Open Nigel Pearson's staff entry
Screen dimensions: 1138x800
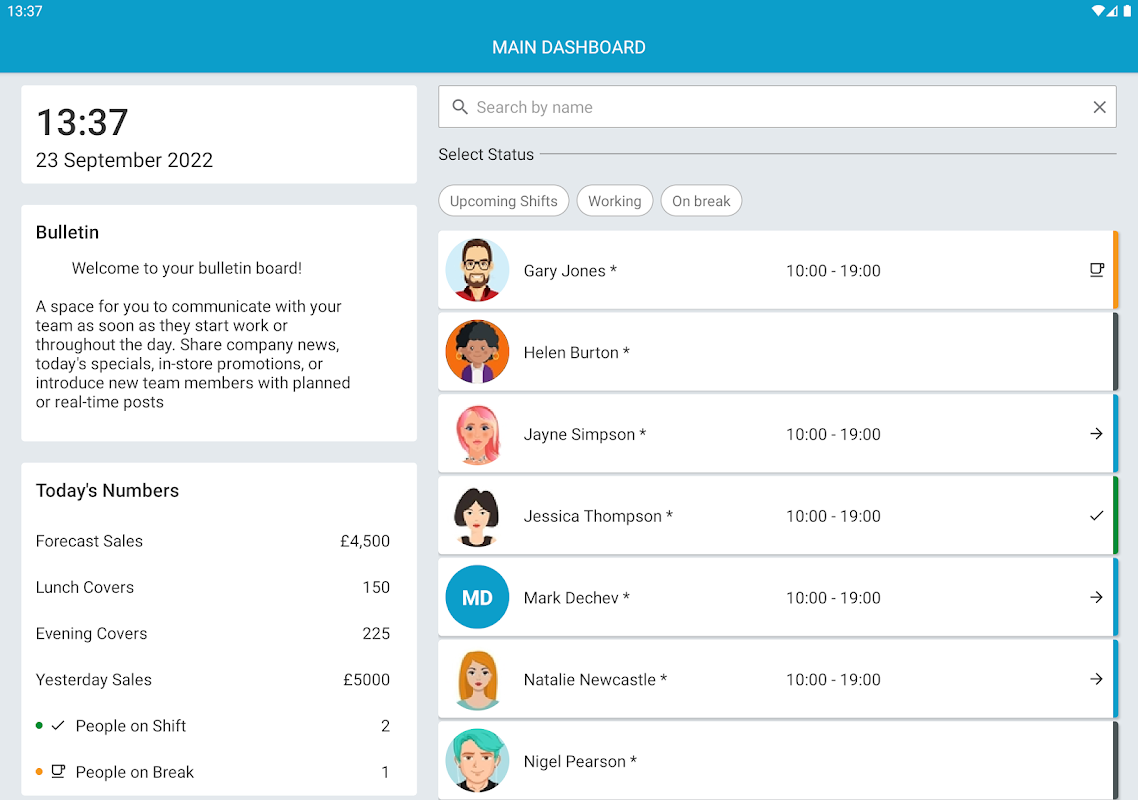778,760
